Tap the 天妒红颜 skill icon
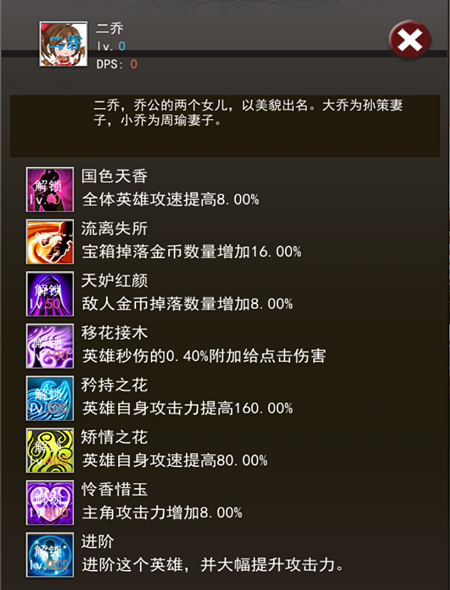The width and height of the screenshot is (450, 590). point(50,294)
